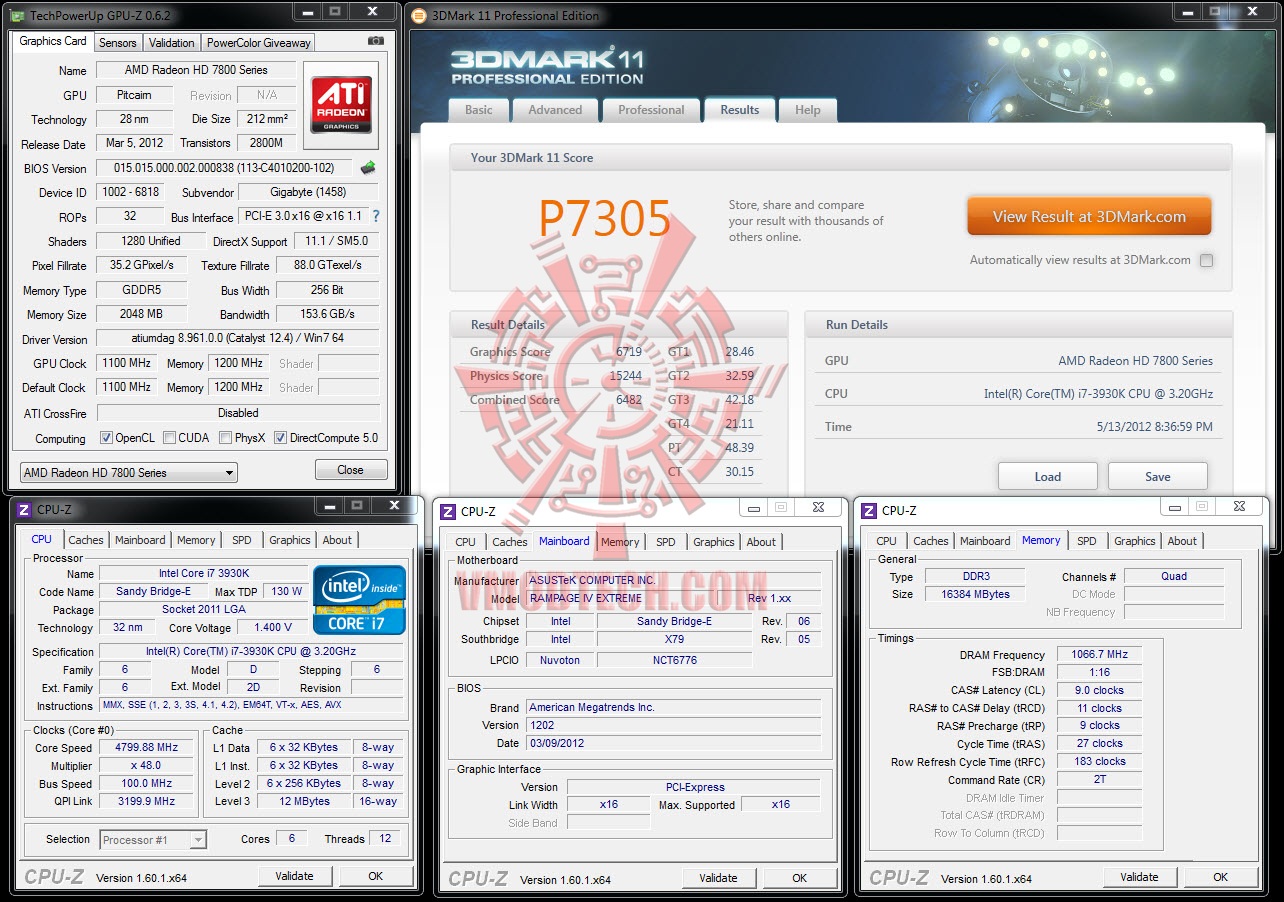1284x902 pixels.
Task: Toggle the CUDA checkbox in GPU-Z
Action: 169,438
